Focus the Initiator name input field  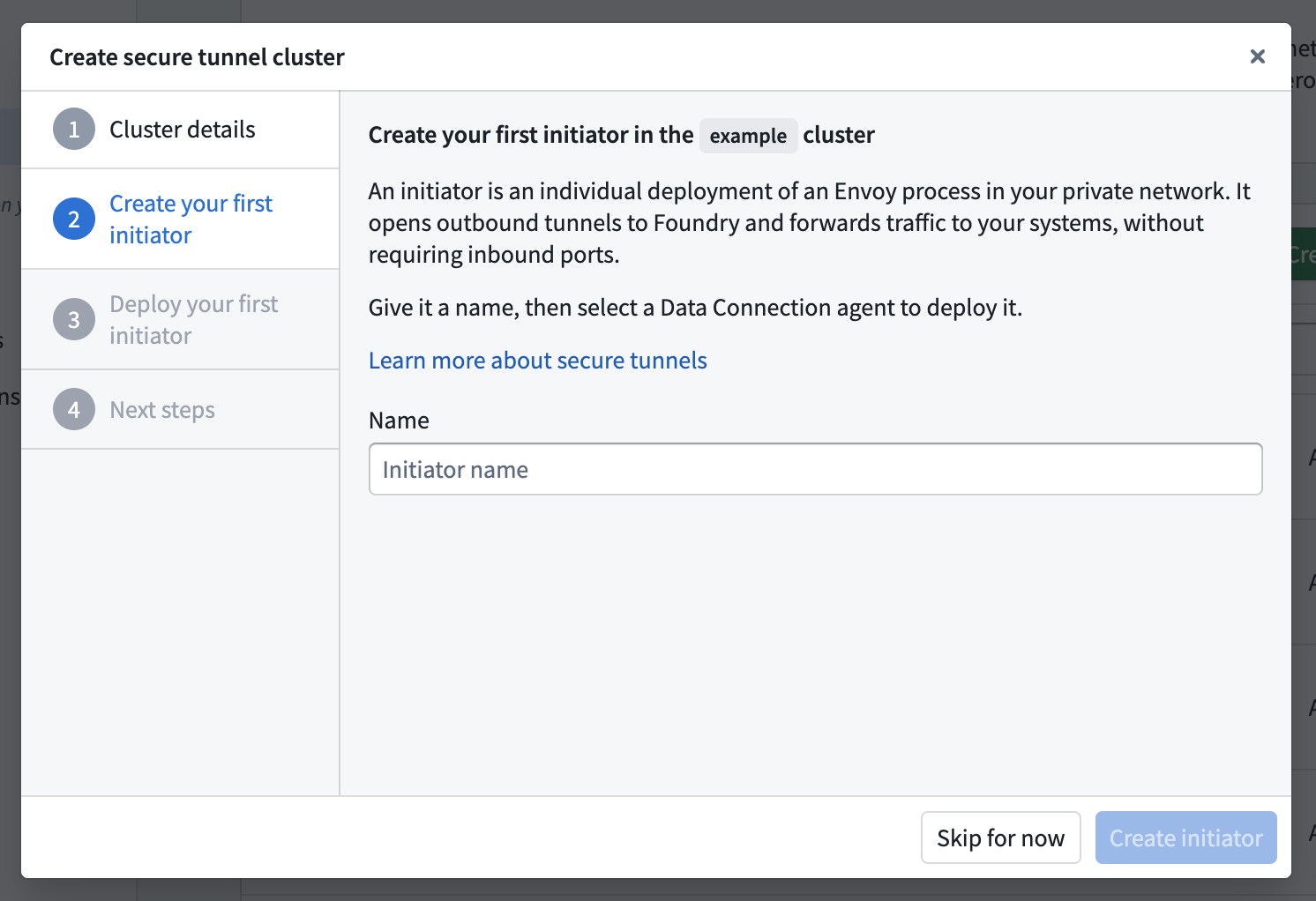pyautogui.click(x=815, y=469)
